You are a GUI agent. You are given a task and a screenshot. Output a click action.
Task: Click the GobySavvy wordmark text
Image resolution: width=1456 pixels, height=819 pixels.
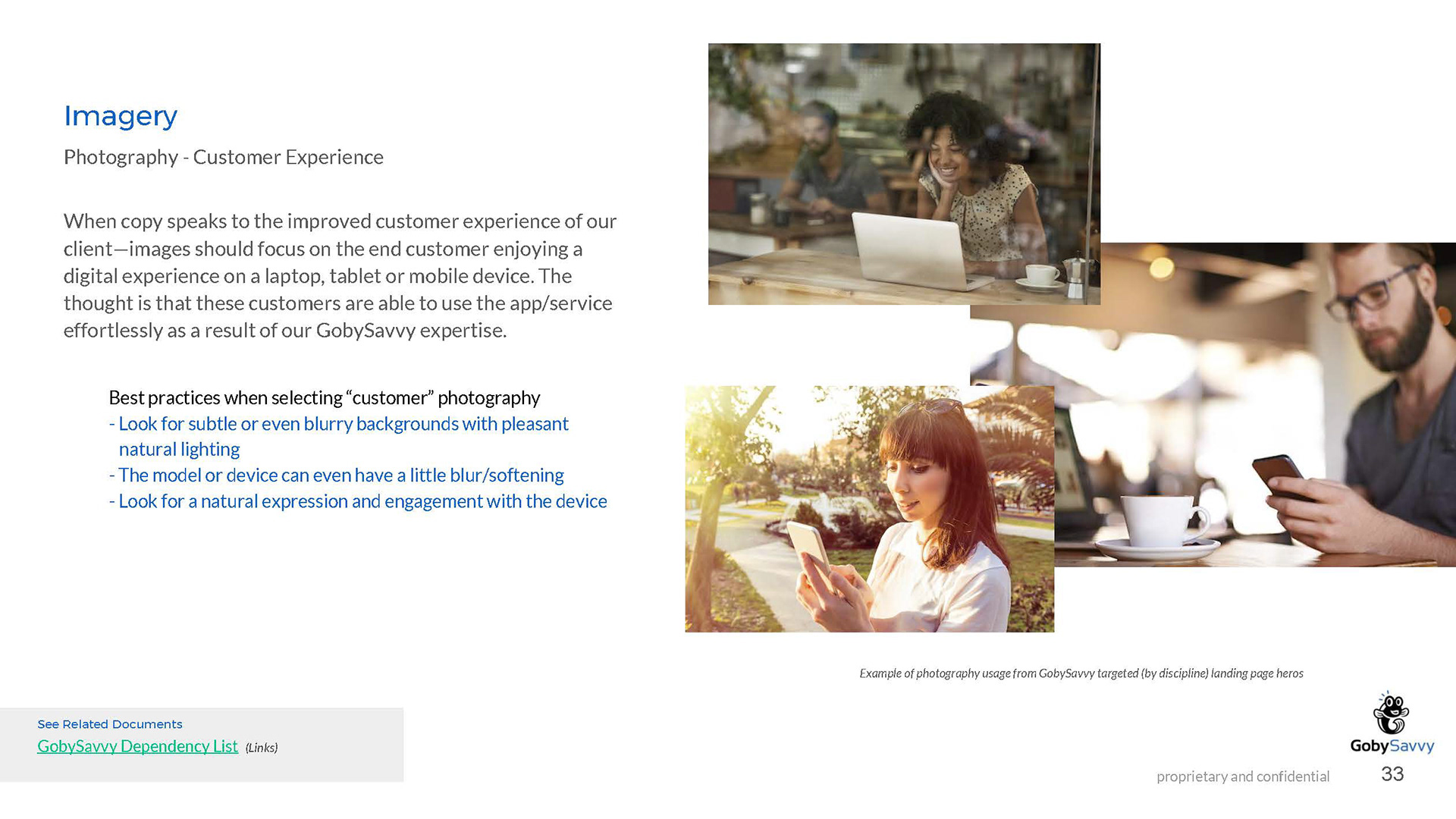[1392, 746]
